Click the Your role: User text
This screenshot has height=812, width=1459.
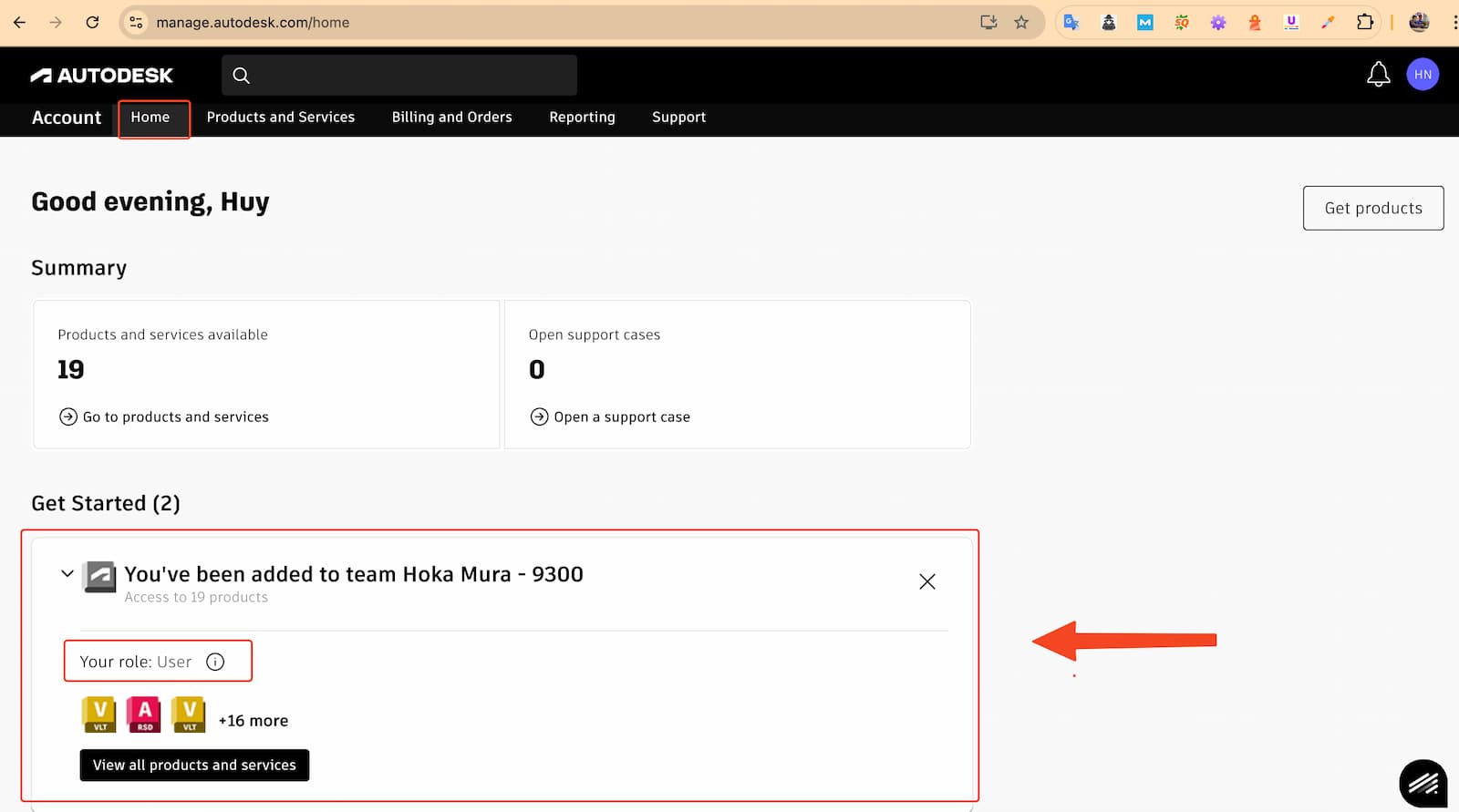tap(136, 662)
